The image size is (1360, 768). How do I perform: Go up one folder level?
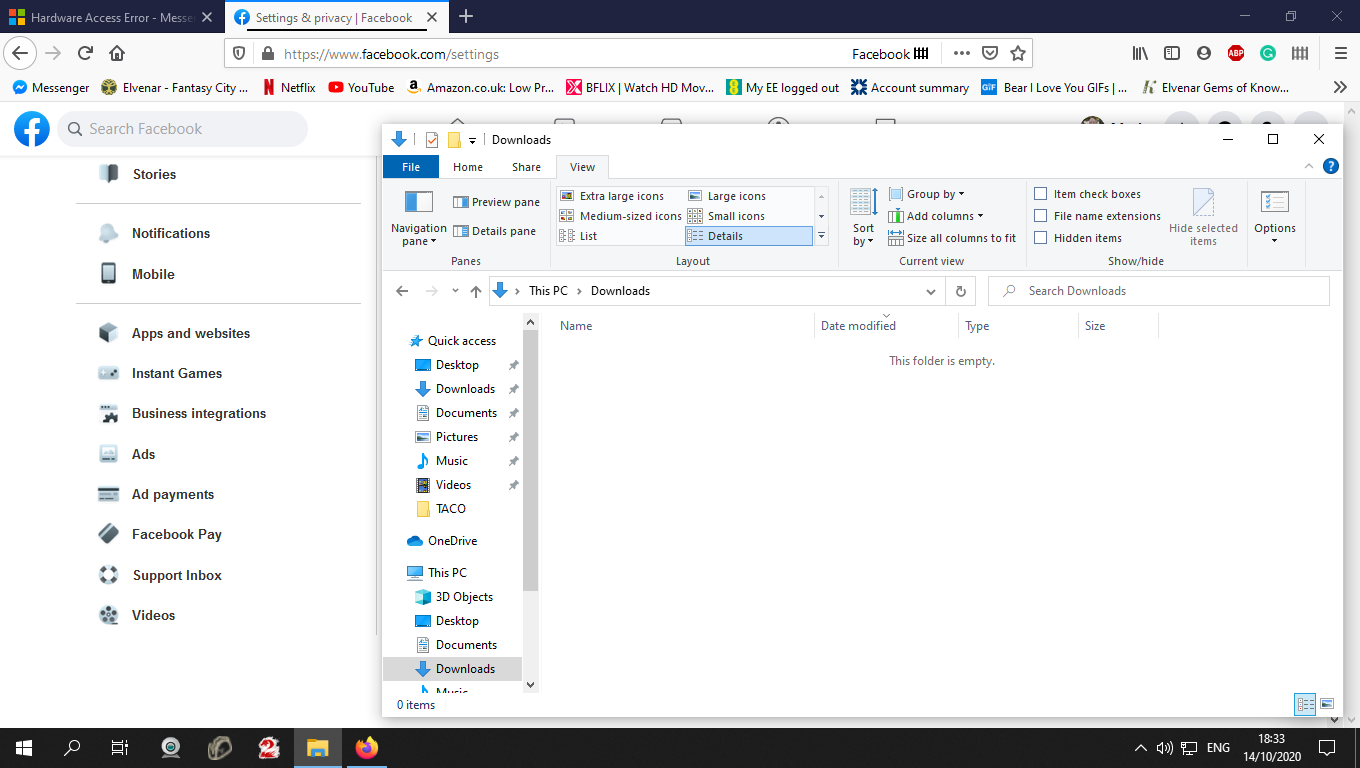pyautogui.click(x=476, y=291)
